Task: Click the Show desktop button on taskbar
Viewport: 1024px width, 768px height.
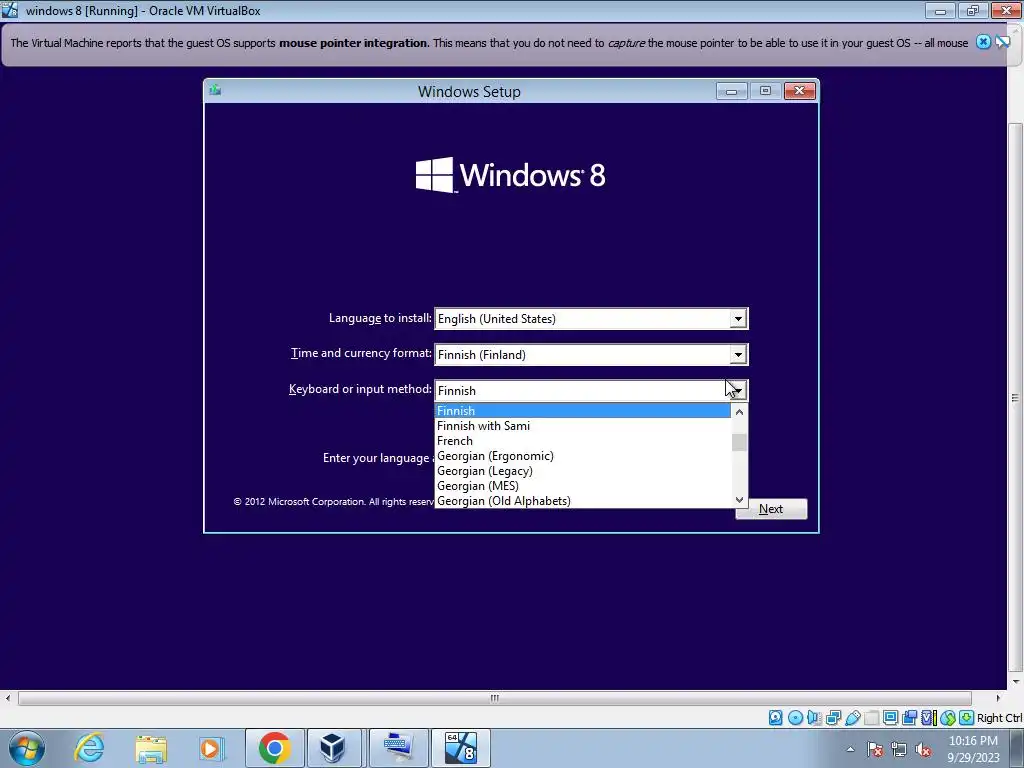Action: pos(1019,748)
